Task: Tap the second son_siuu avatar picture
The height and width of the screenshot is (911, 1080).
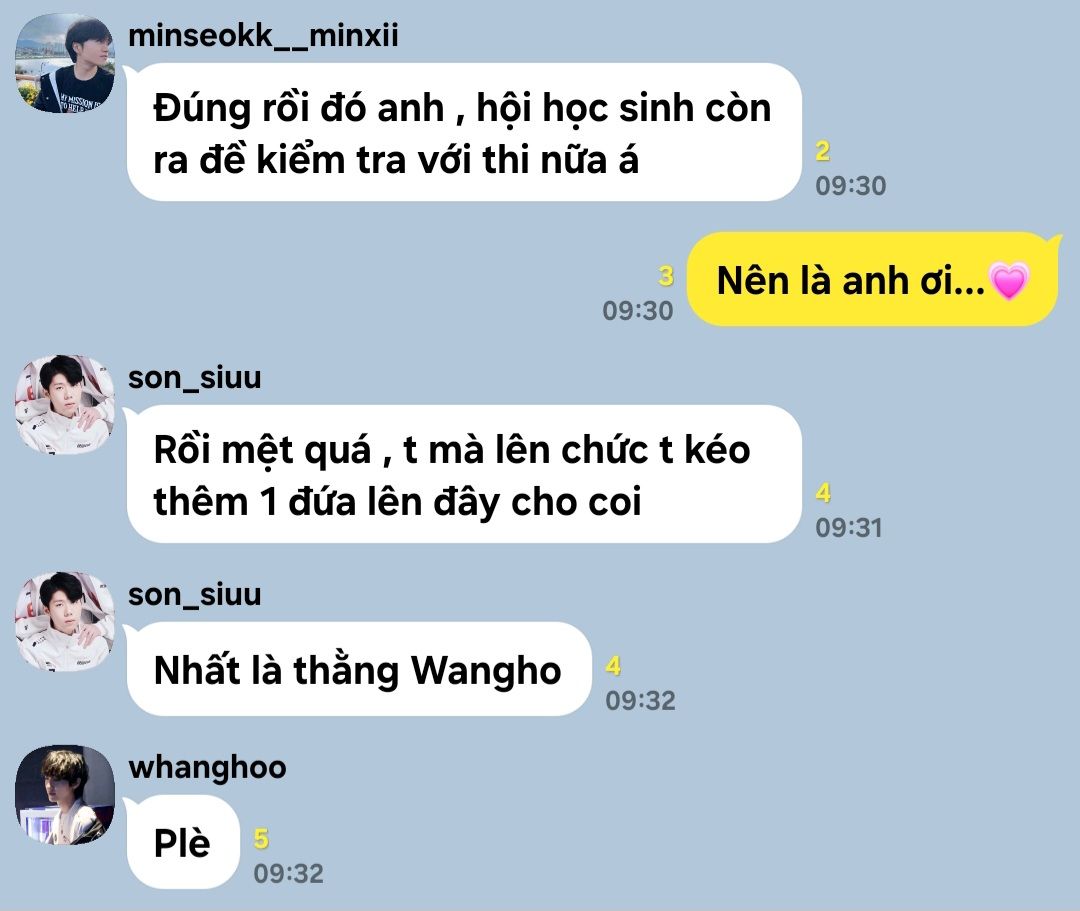Action: tap(65, 621)
